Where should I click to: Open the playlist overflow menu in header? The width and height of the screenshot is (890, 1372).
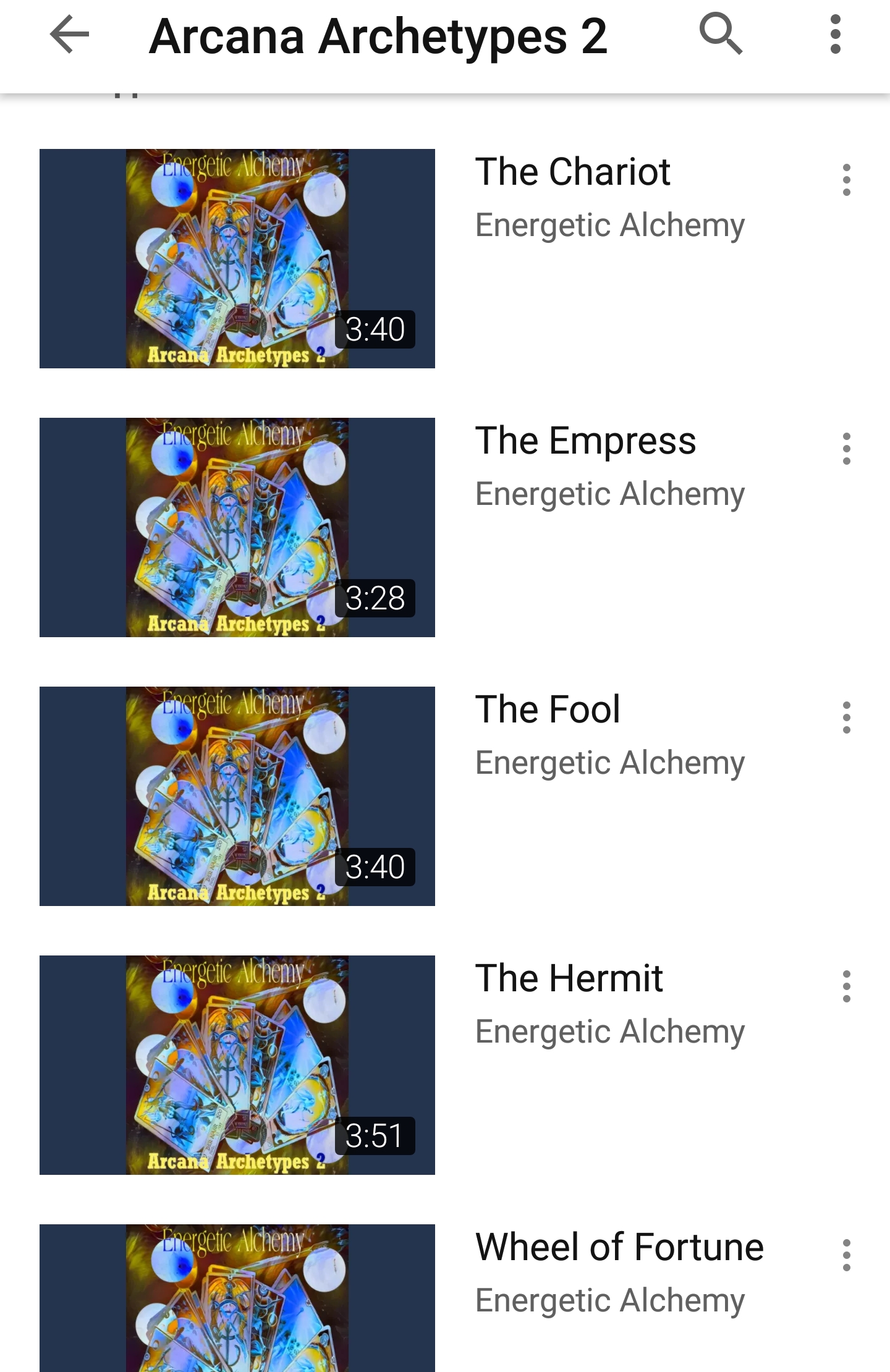tap(835, 35)
